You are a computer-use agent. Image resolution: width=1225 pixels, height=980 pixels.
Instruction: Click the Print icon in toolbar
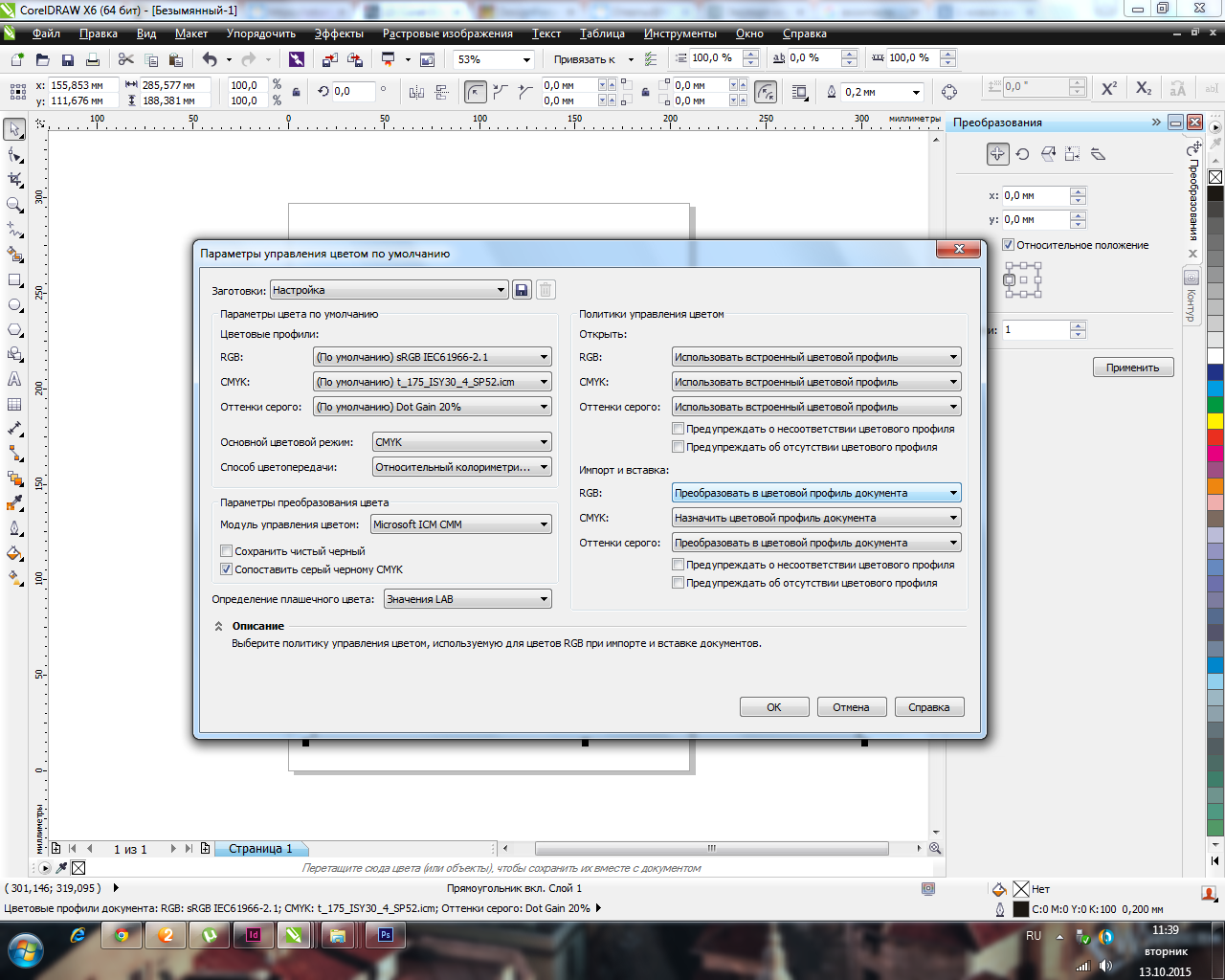click(x=93, y=59)
